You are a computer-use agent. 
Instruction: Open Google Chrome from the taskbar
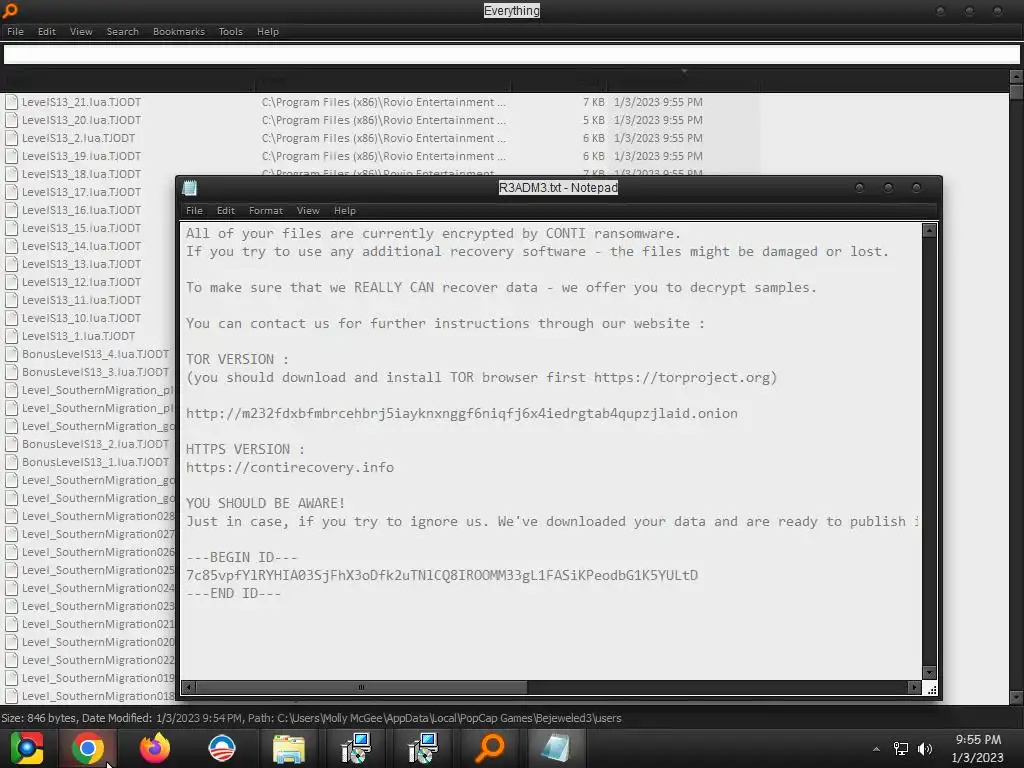(88, 748)
